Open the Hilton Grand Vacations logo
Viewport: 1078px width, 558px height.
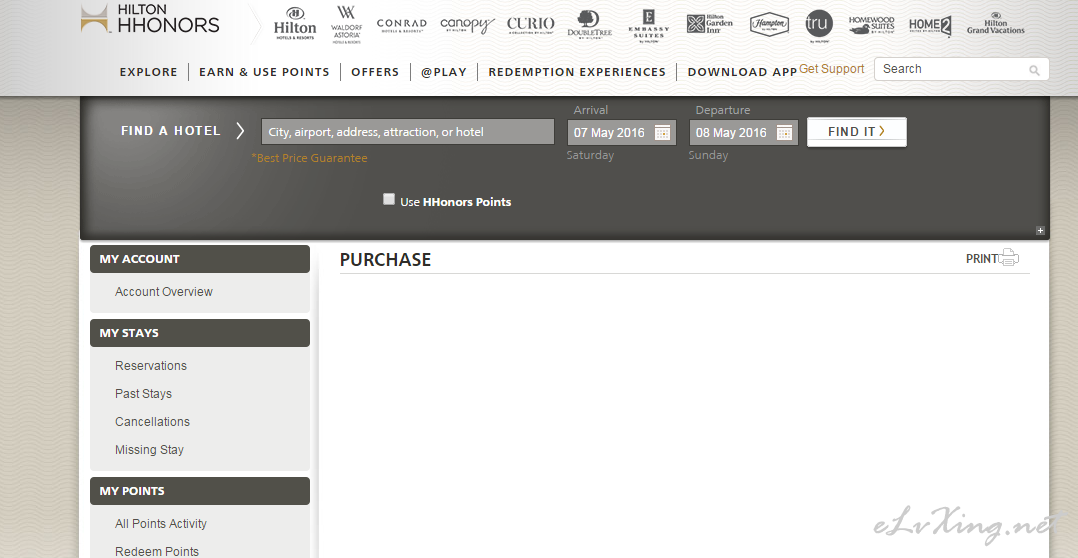(996, 23)
